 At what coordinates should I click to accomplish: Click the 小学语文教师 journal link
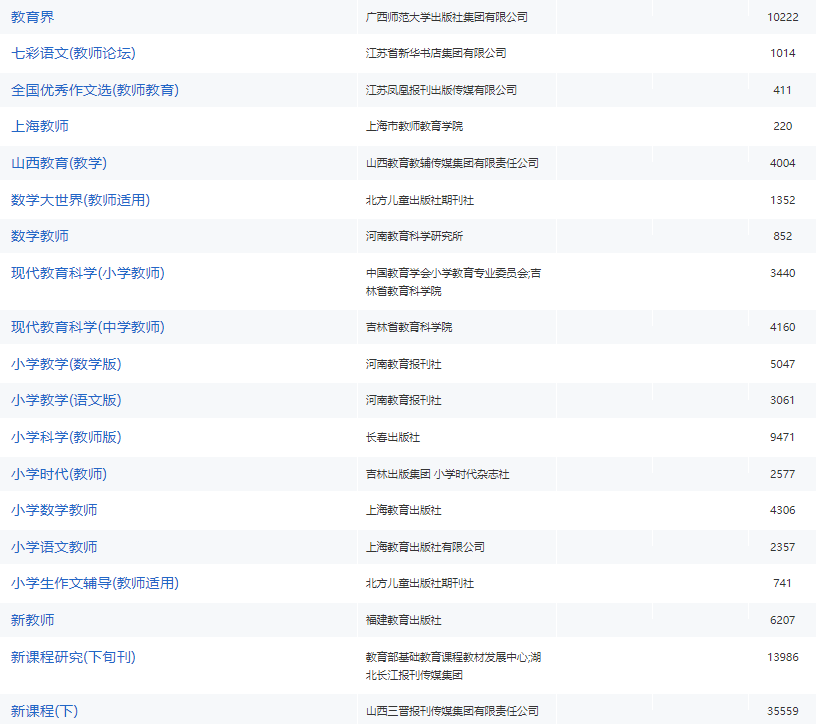(x=54, y=547)
